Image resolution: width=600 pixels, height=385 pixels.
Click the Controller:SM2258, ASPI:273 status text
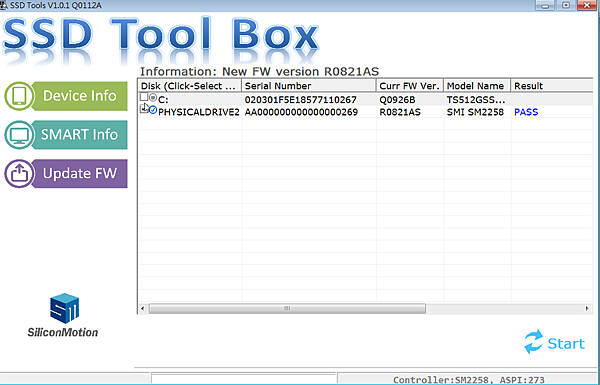469,380
